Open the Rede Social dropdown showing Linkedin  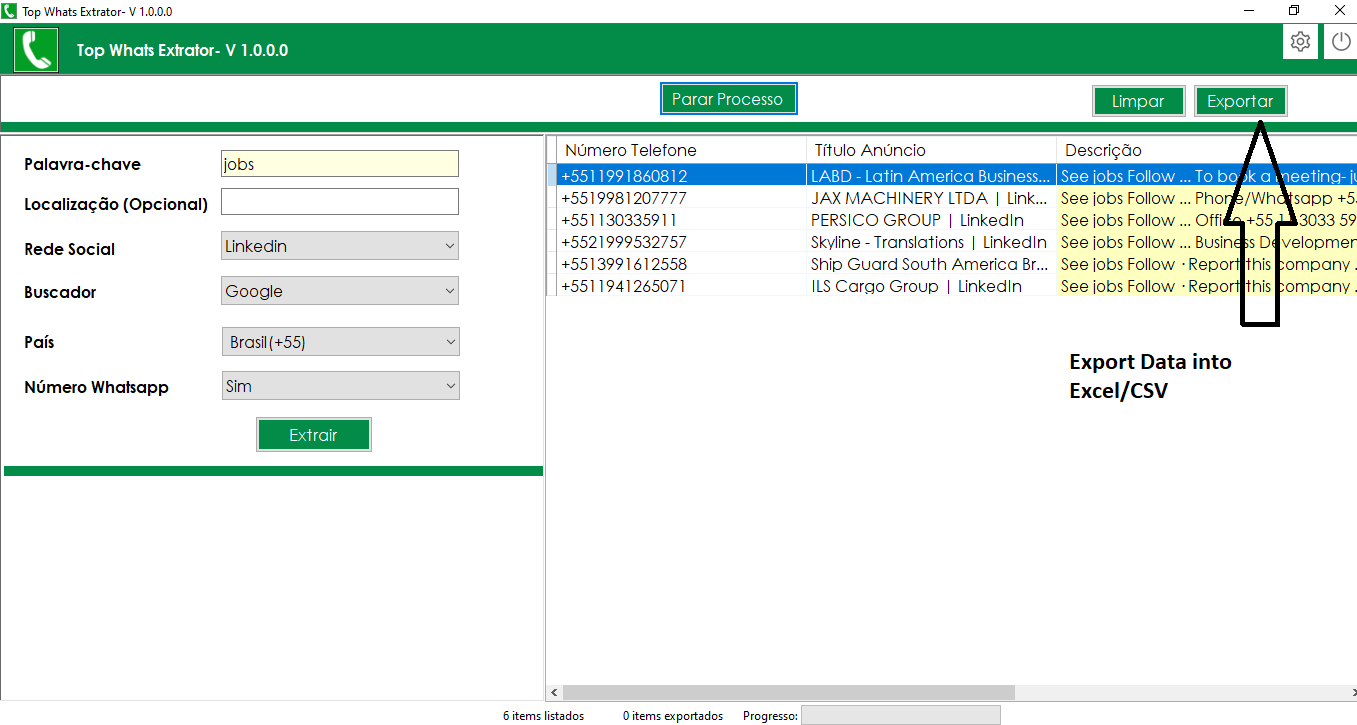click(x=340, y=246)
